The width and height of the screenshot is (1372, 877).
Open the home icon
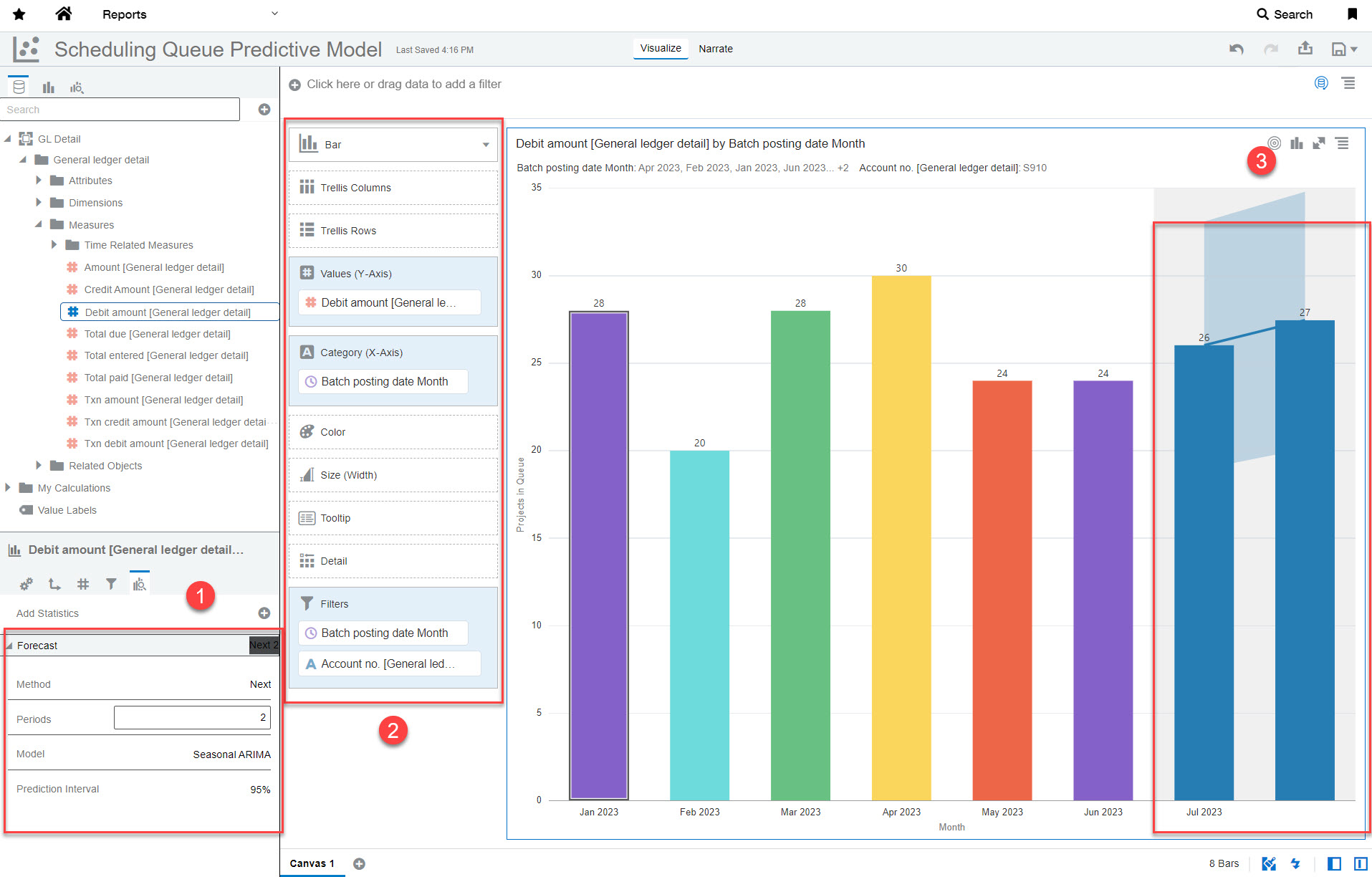point(63,14)
